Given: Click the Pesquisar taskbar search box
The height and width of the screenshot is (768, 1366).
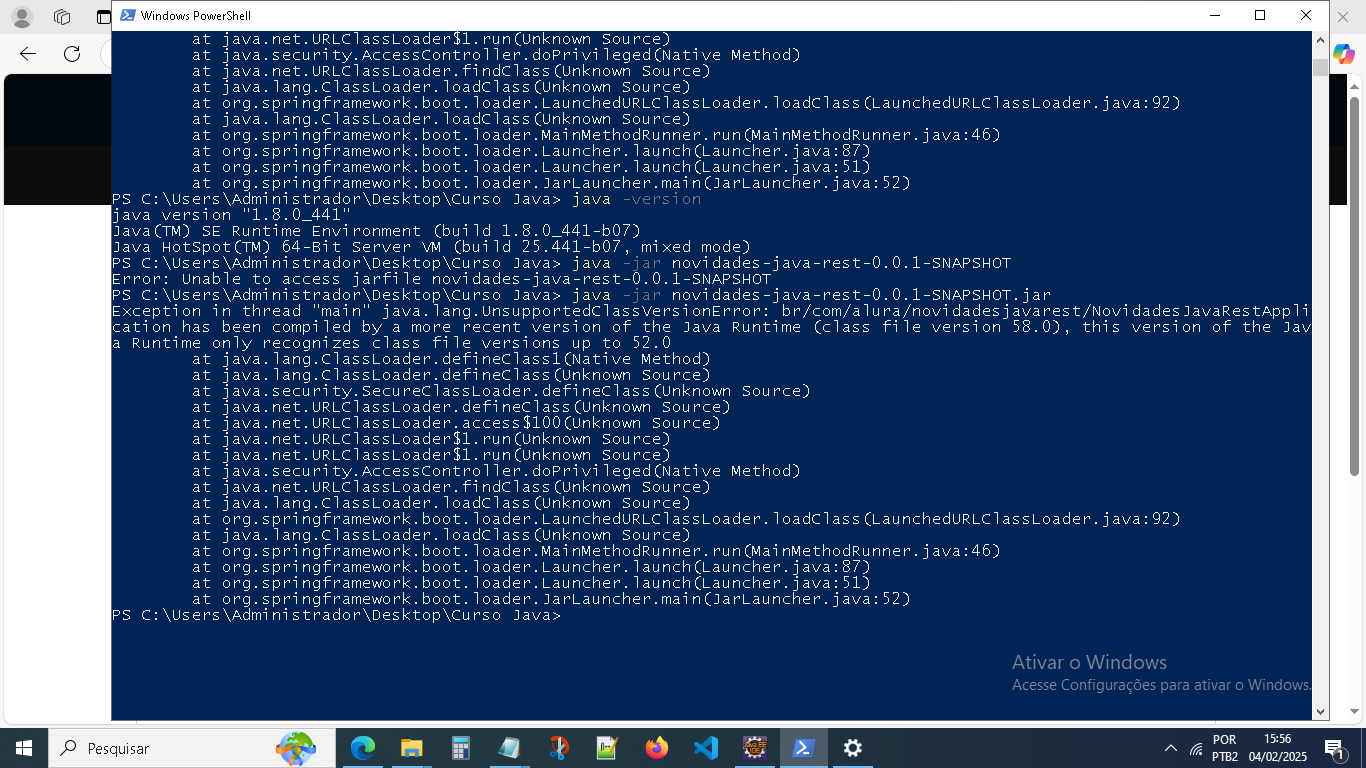Looking at the screenshot, I should (190, 748).
